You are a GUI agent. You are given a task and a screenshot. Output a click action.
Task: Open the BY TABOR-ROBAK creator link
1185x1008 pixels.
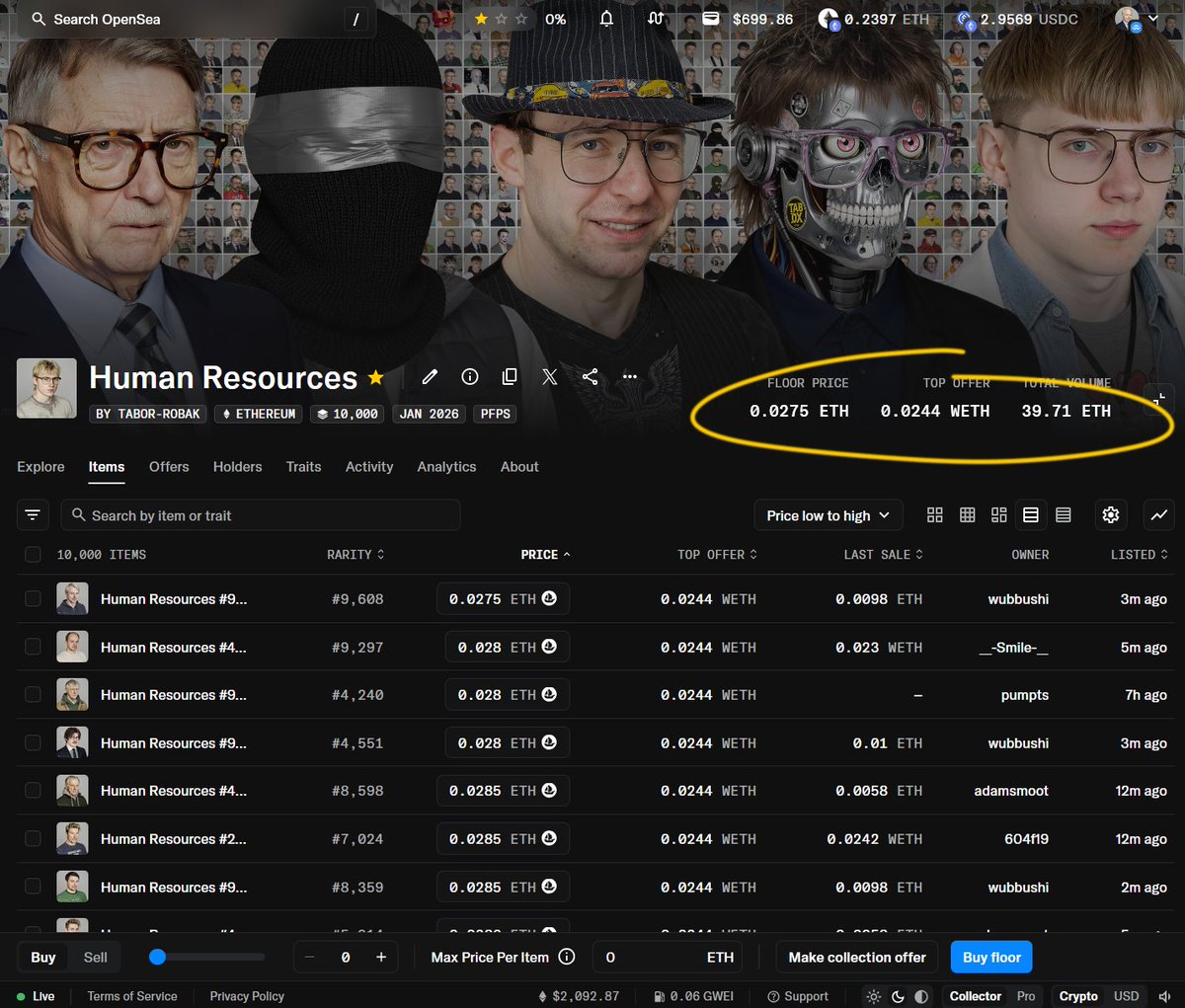tap(148, 414)
